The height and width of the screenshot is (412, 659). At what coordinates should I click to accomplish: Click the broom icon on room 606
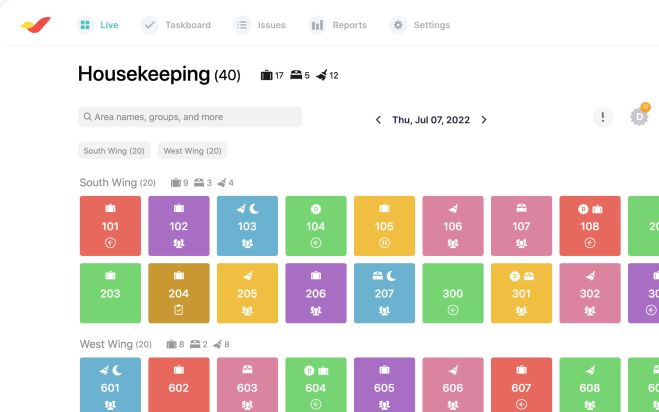(x=453, y=370)
